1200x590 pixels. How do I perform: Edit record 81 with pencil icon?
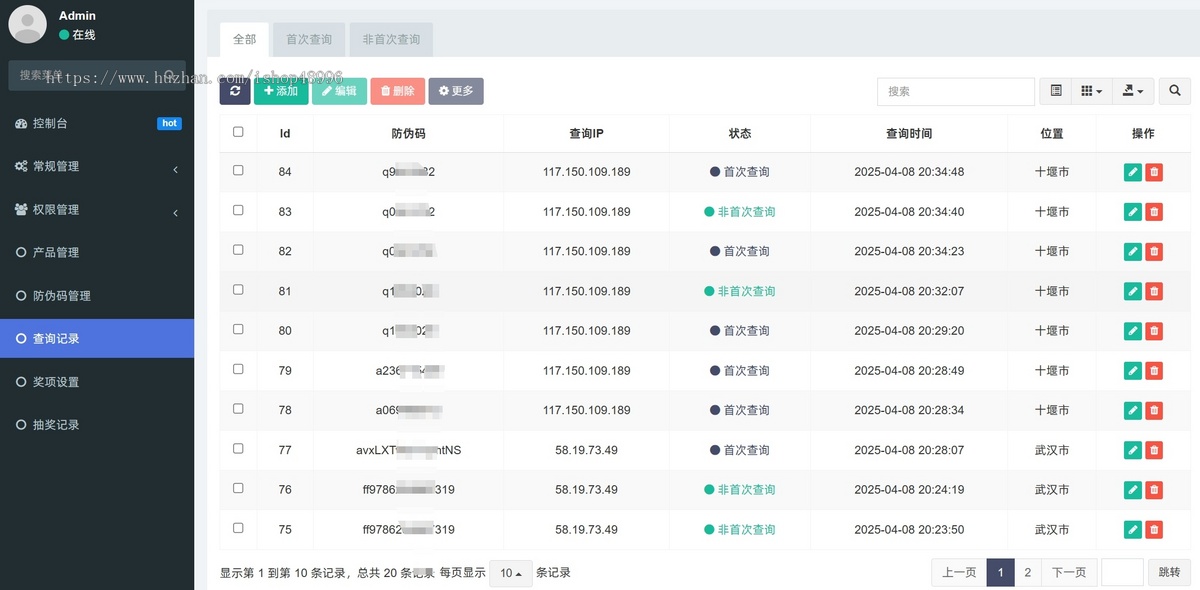1132,291
